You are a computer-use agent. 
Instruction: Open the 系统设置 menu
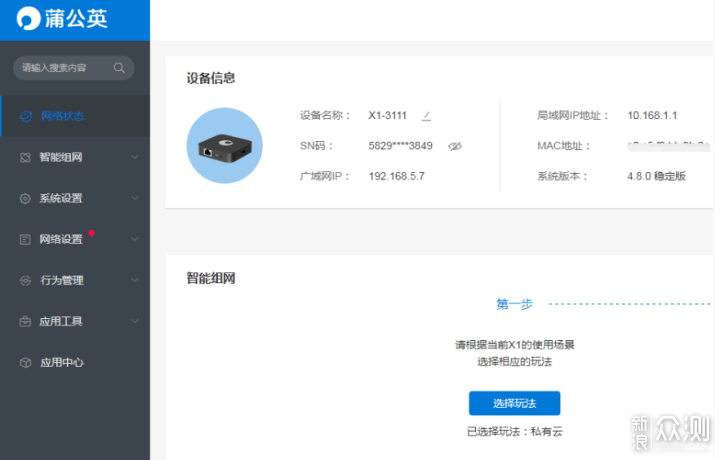[75, 198]
